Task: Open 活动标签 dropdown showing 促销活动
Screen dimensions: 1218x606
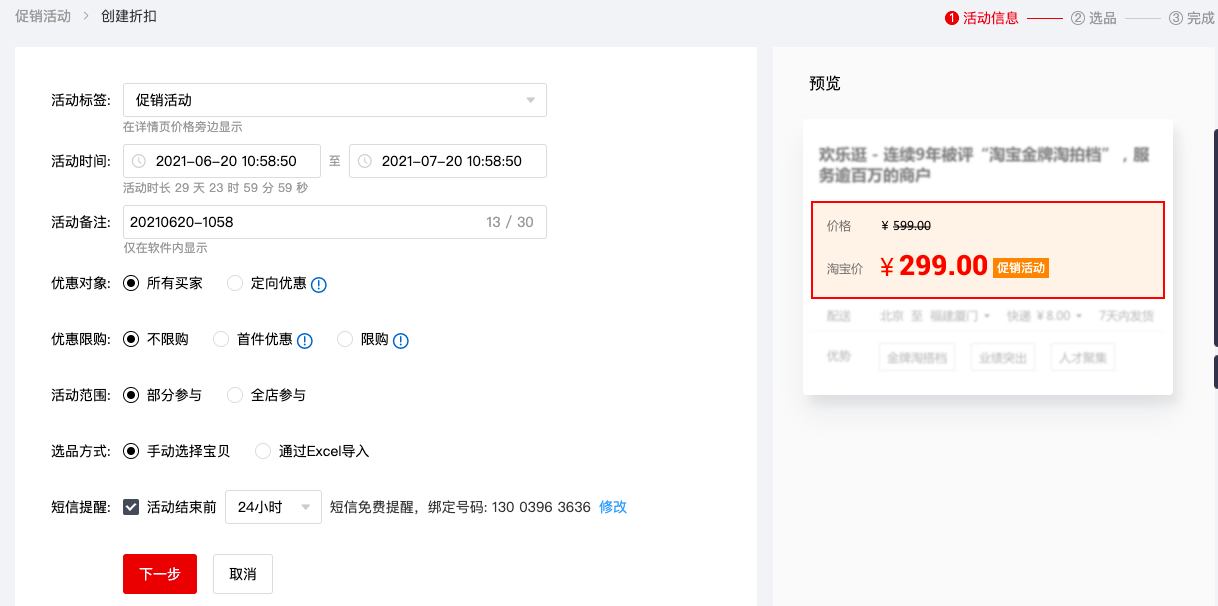Action: 335,100
